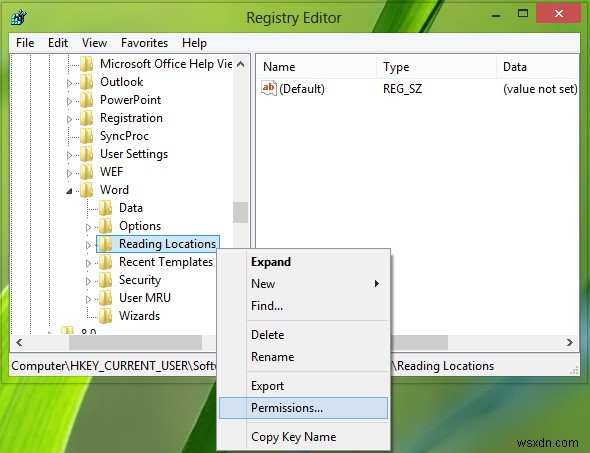Collapse the Word key tree node
Viewport: 590px width, 453px height.
click(x=69, y=191)
